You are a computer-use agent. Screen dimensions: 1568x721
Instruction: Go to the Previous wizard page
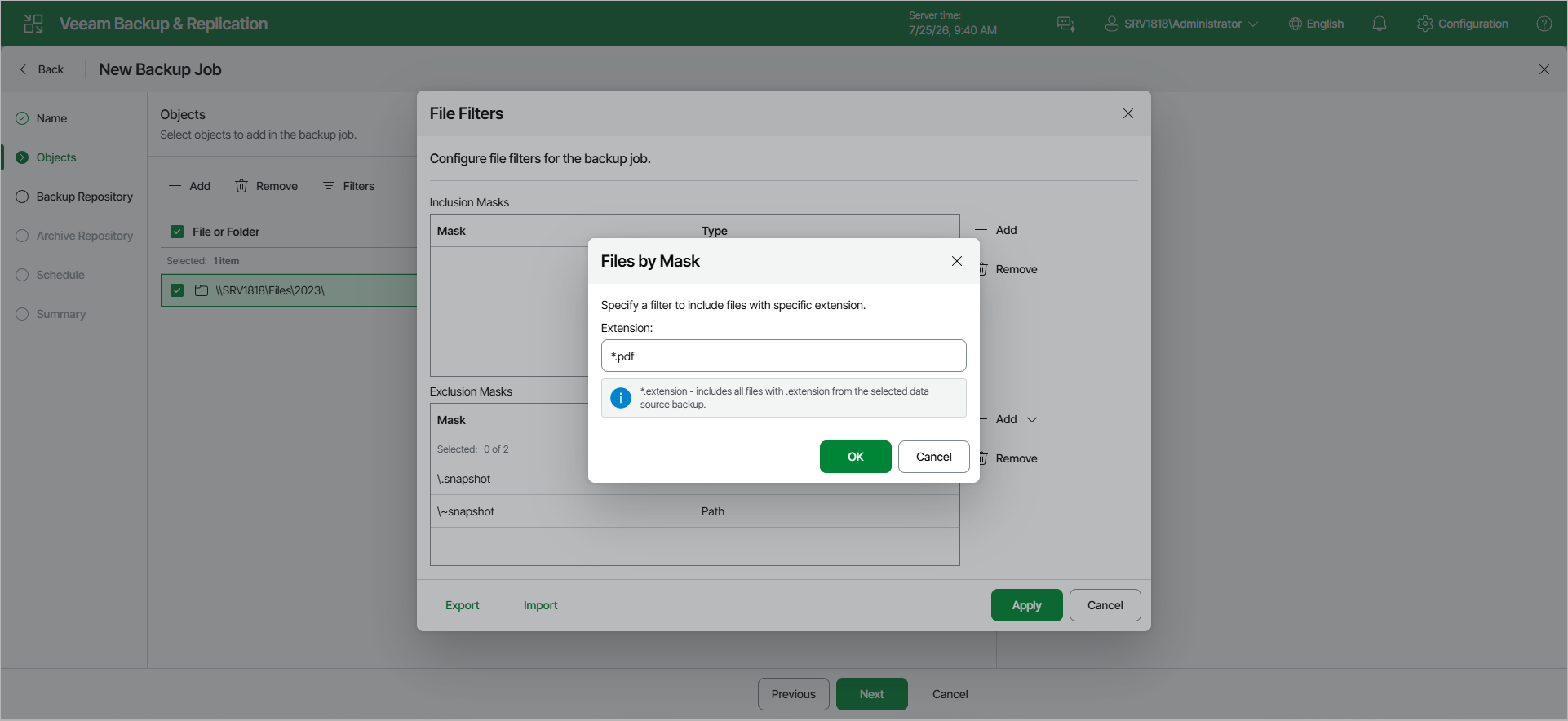point(794,694)
